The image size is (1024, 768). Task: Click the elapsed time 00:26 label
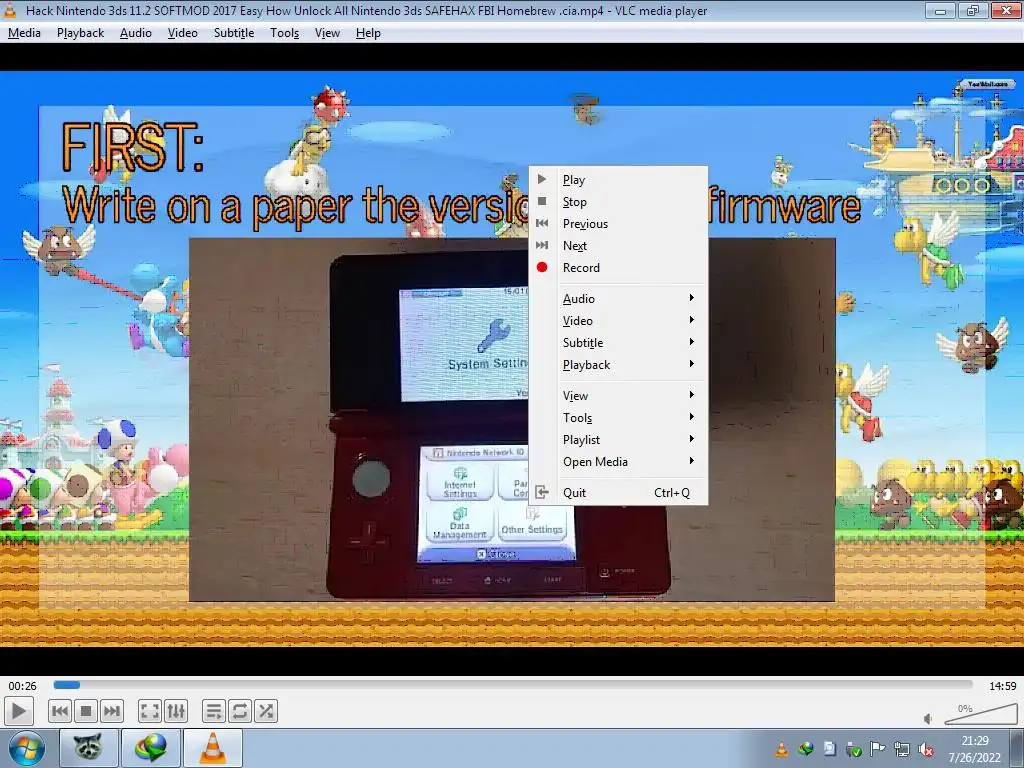click(22, 686)
